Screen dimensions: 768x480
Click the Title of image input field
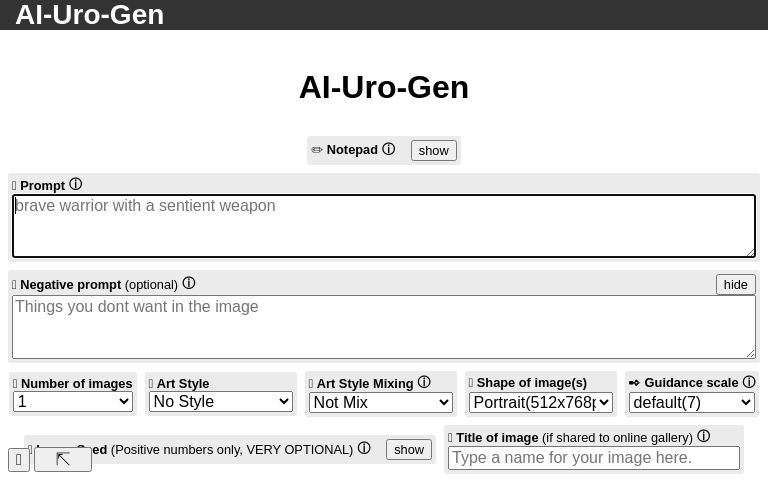coord(593,458)
